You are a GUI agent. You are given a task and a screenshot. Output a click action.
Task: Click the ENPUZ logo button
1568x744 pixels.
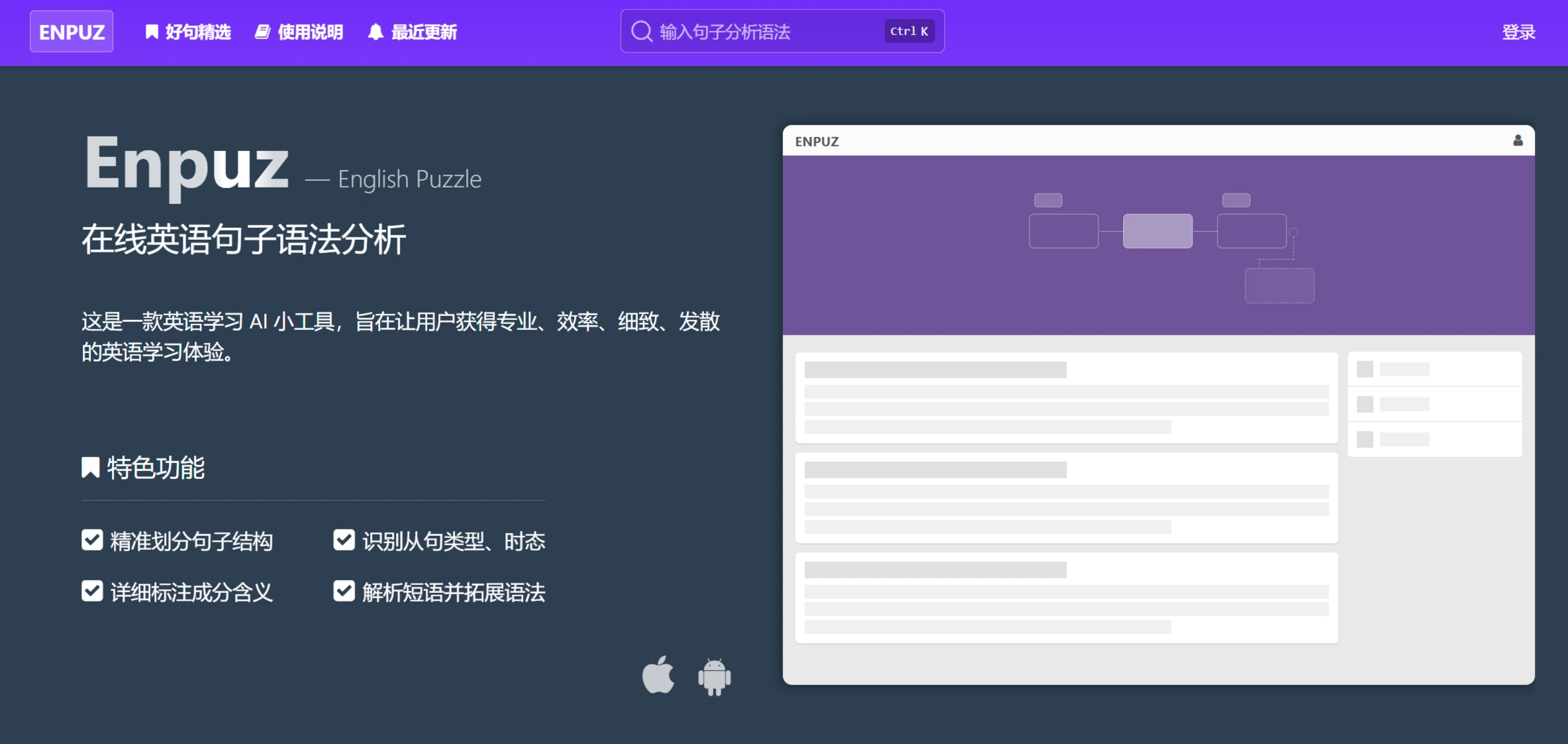coord(72,32)
